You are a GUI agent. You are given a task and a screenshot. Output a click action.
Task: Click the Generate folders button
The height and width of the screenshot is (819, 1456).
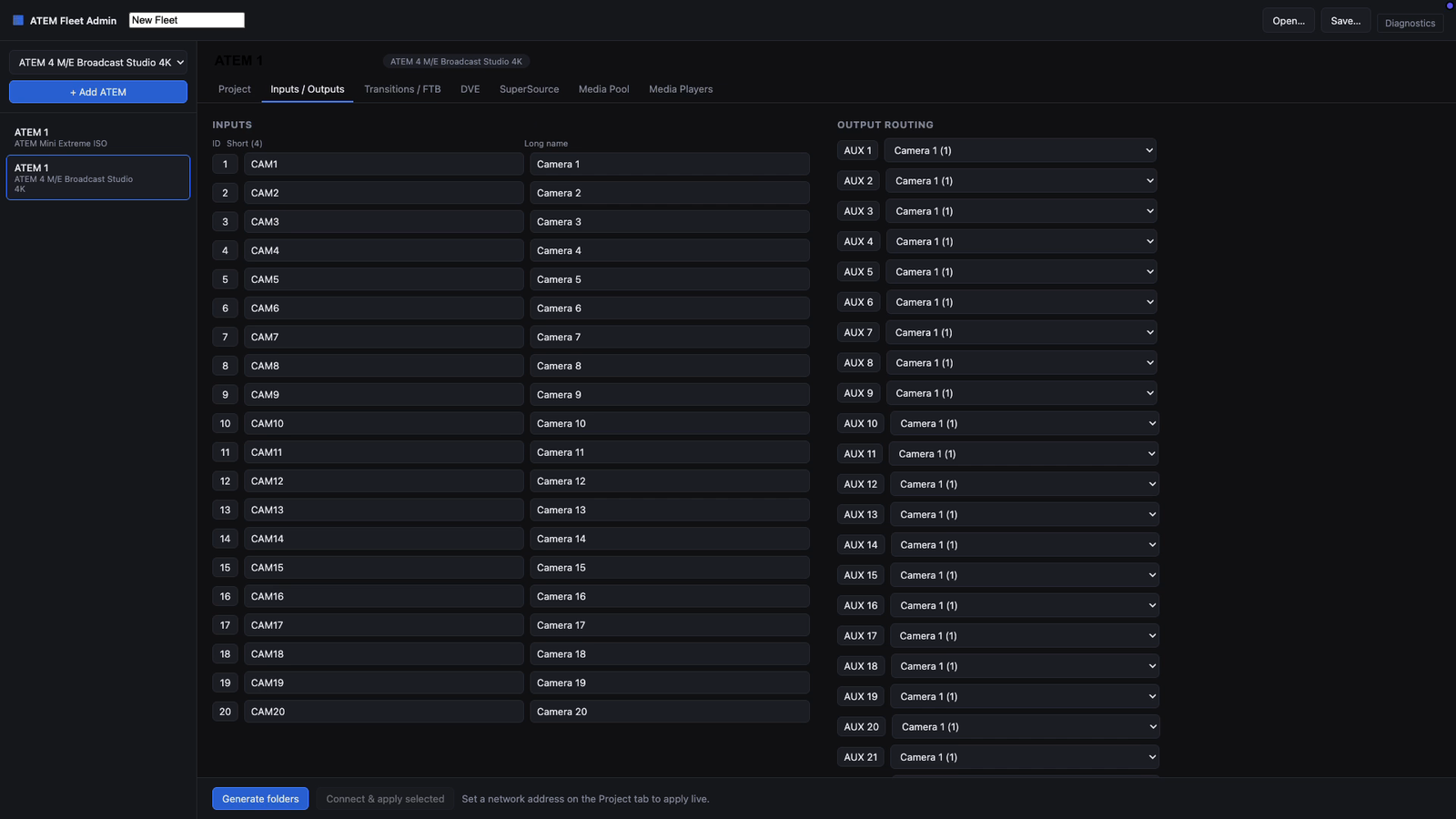[x=260, y=799]
